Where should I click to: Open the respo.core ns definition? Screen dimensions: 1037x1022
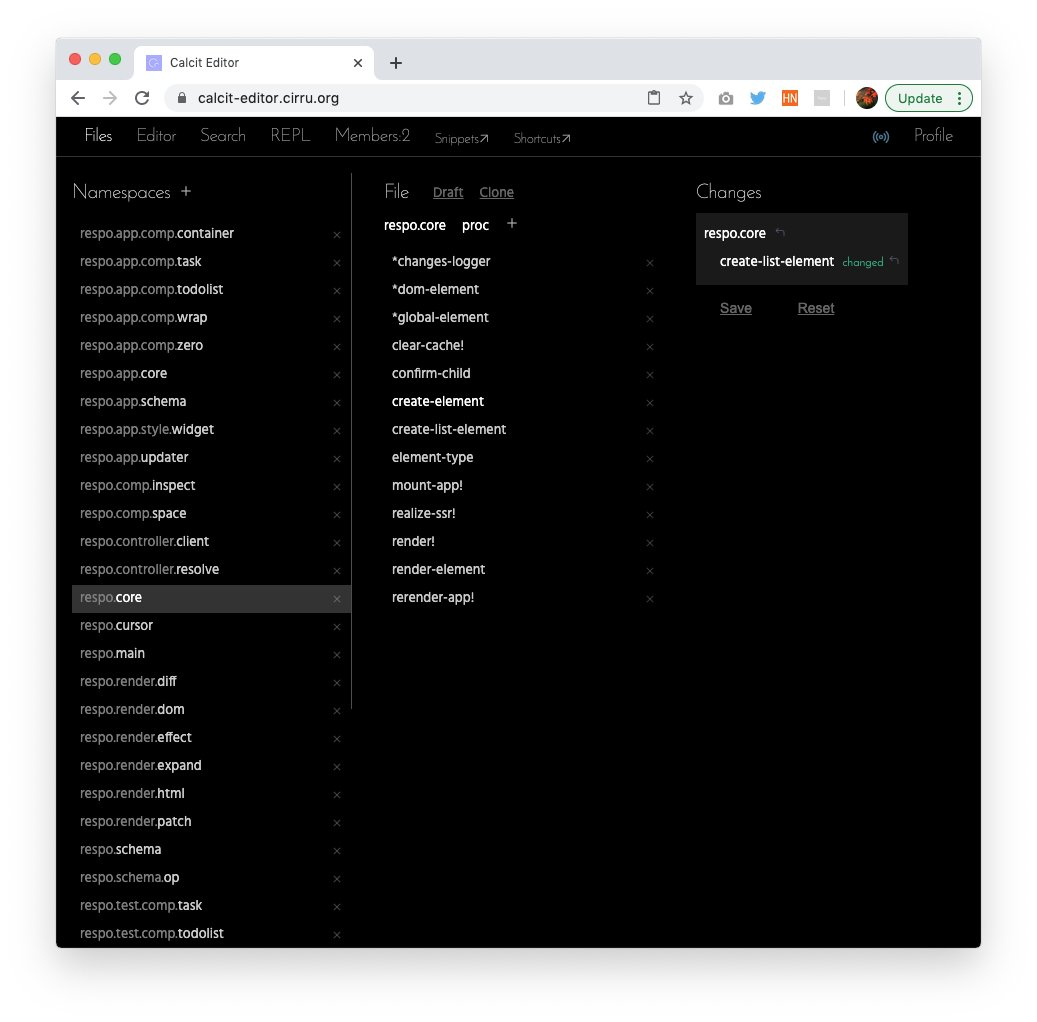[x=415, y=225]
